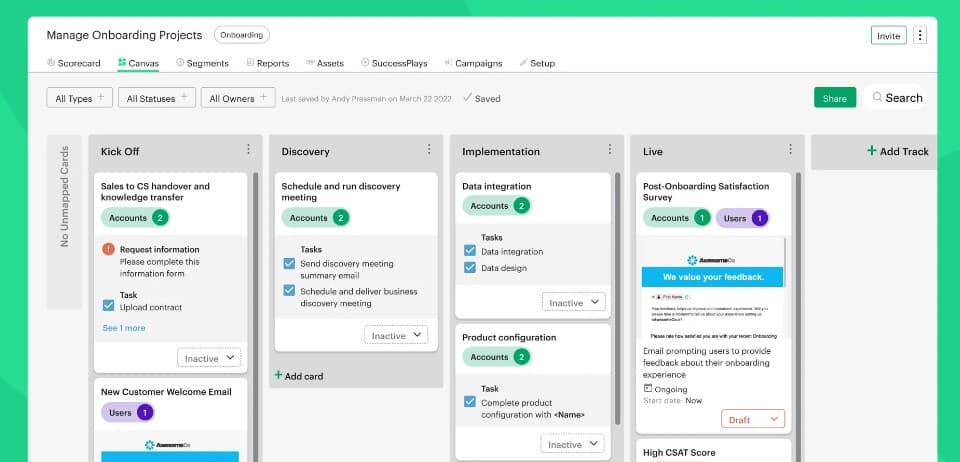Screen dimensions: 960x462
Task: Click the Saved checkmark icon
Action: pos(467,97)
